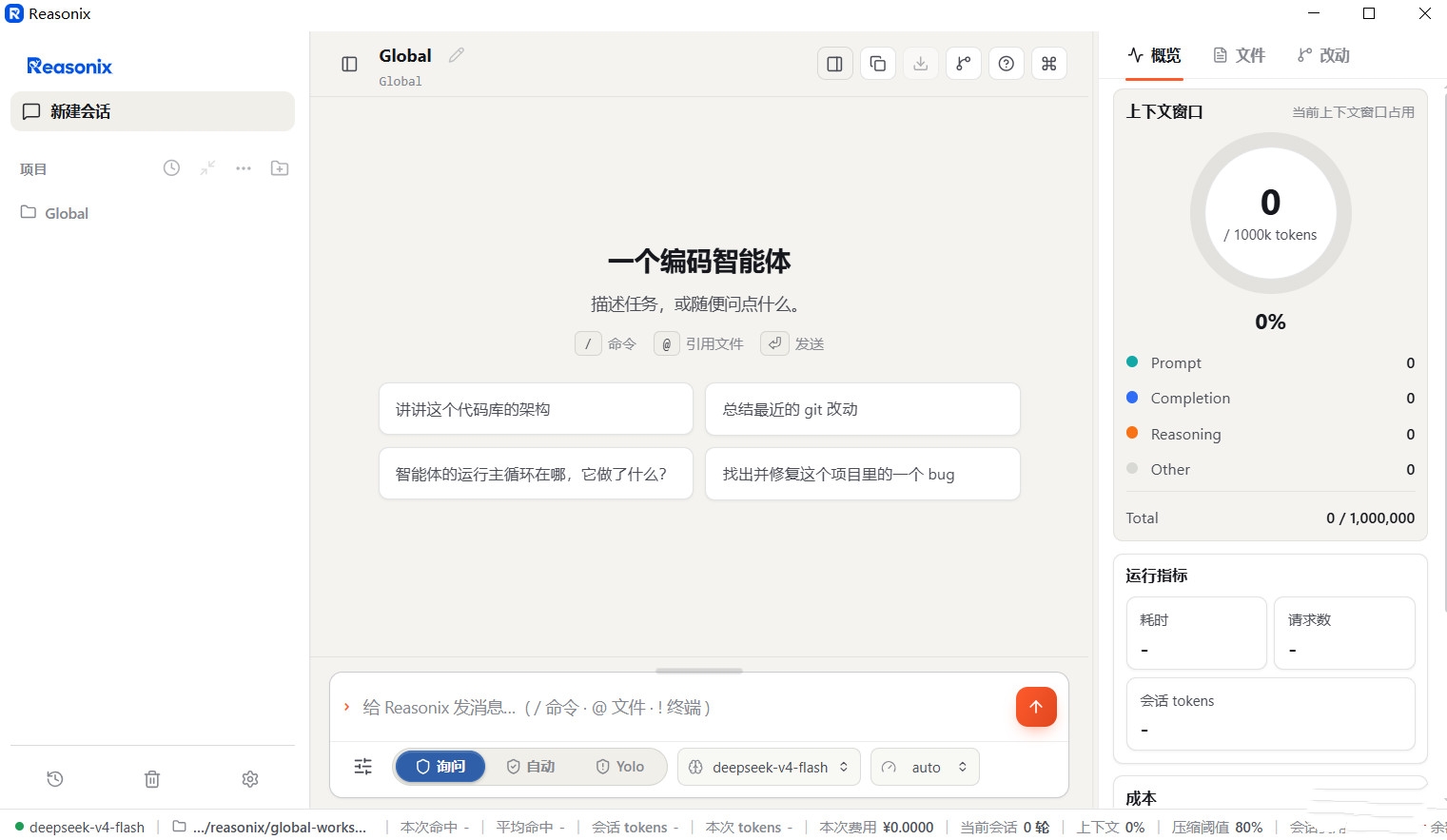Click the 命令 slash command hint
This screenshot has height=840, width=1447.
606,343
